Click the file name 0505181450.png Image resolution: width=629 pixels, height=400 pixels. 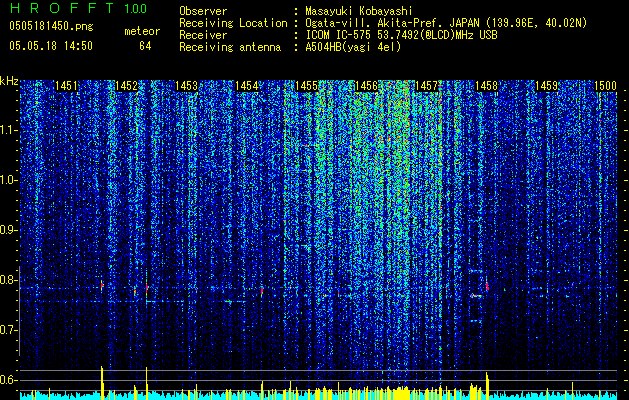click(51, 26)
